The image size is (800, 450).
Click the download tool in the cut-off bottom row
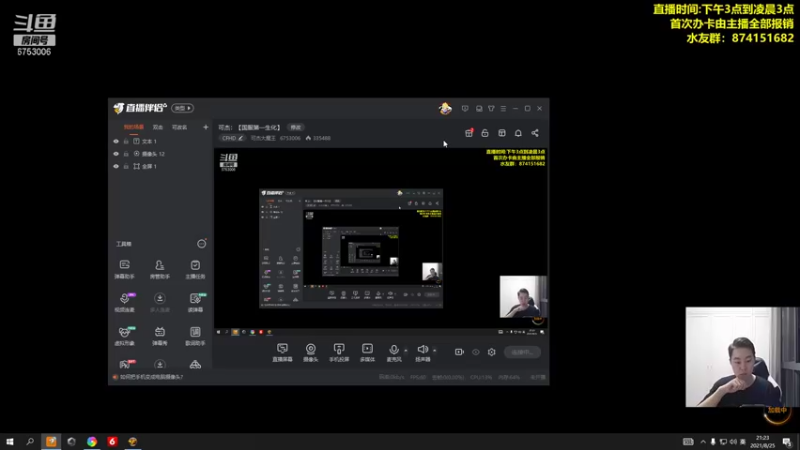[x=160, y=364]
